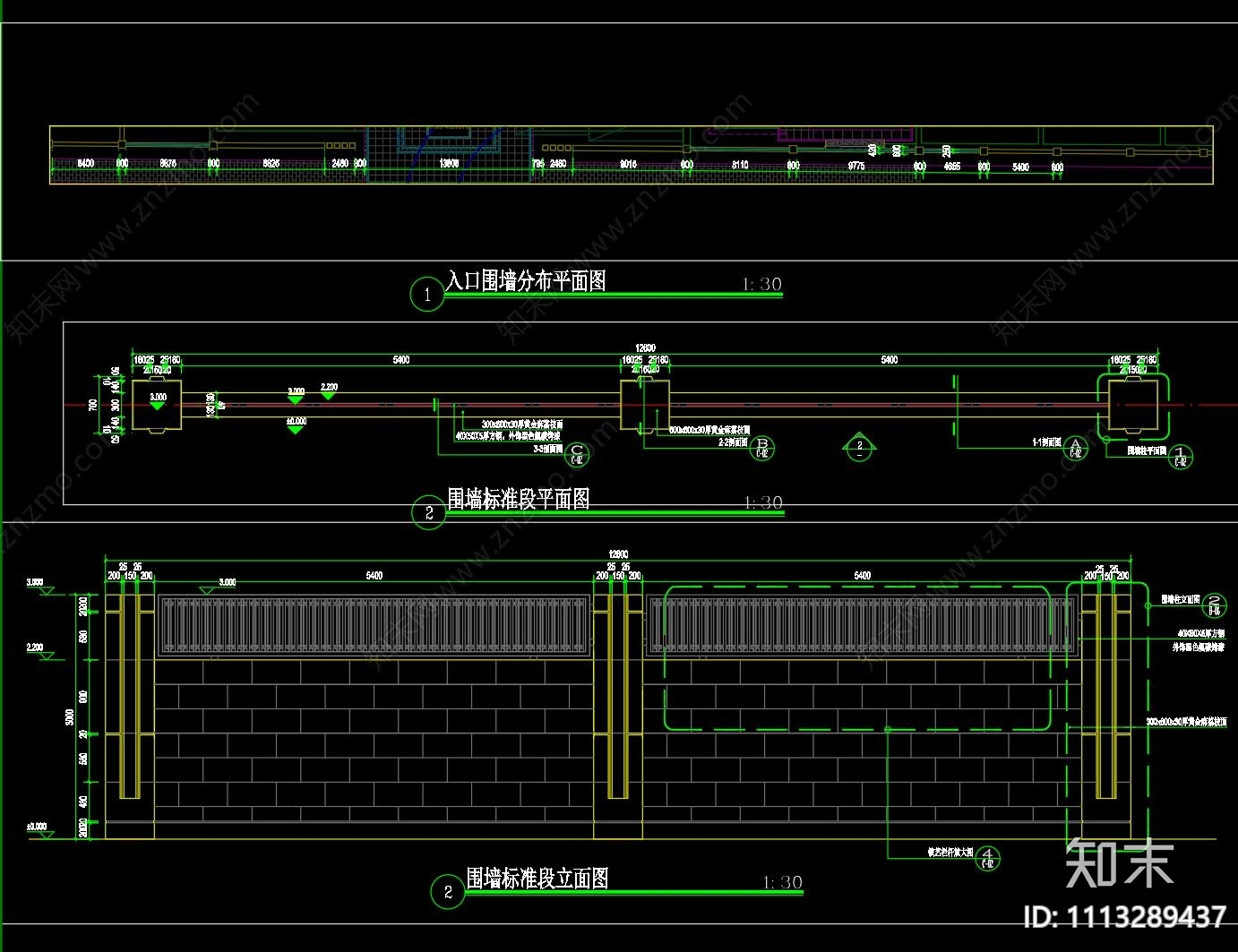The image size is (1238, 952).
Task: Click circled number 2 beside 围墙标准段立面图
Action: (x=448, y=892)
